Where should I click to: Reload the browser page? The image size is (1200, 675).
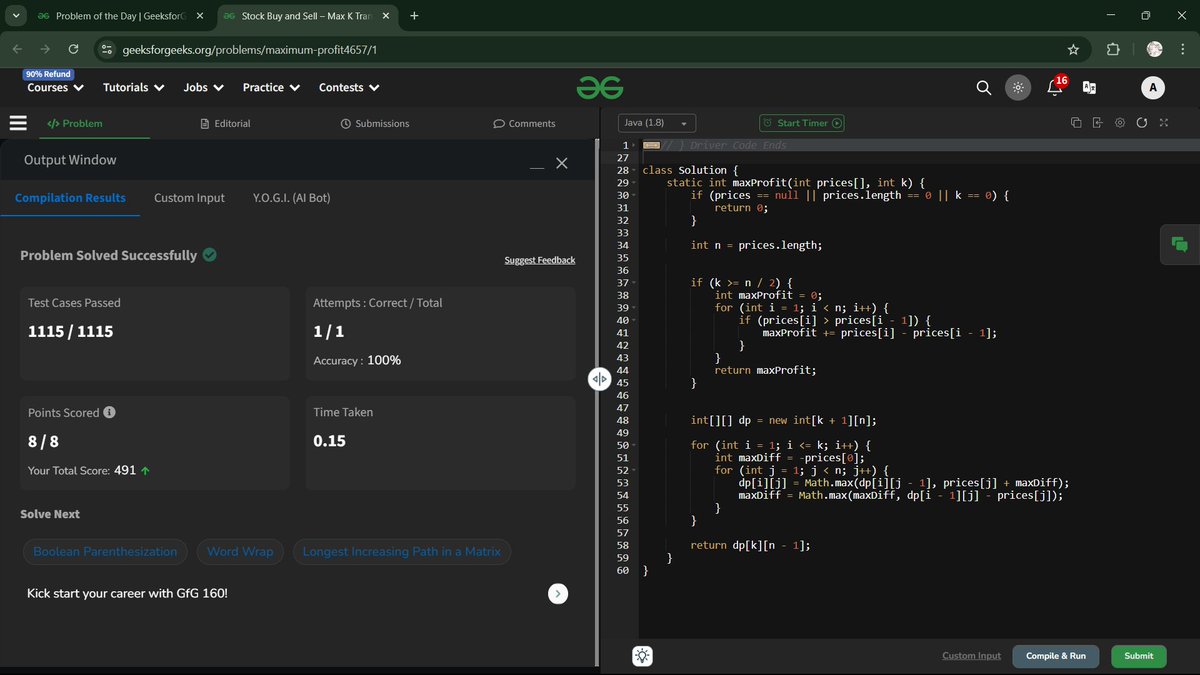coord(73,49)
